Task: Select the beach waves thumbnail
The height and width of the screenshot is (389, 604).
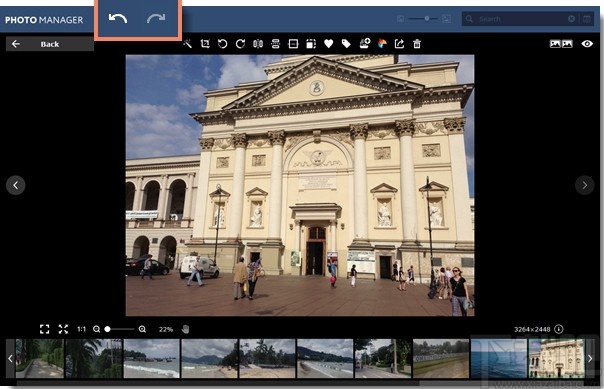Action: [151, 358]
